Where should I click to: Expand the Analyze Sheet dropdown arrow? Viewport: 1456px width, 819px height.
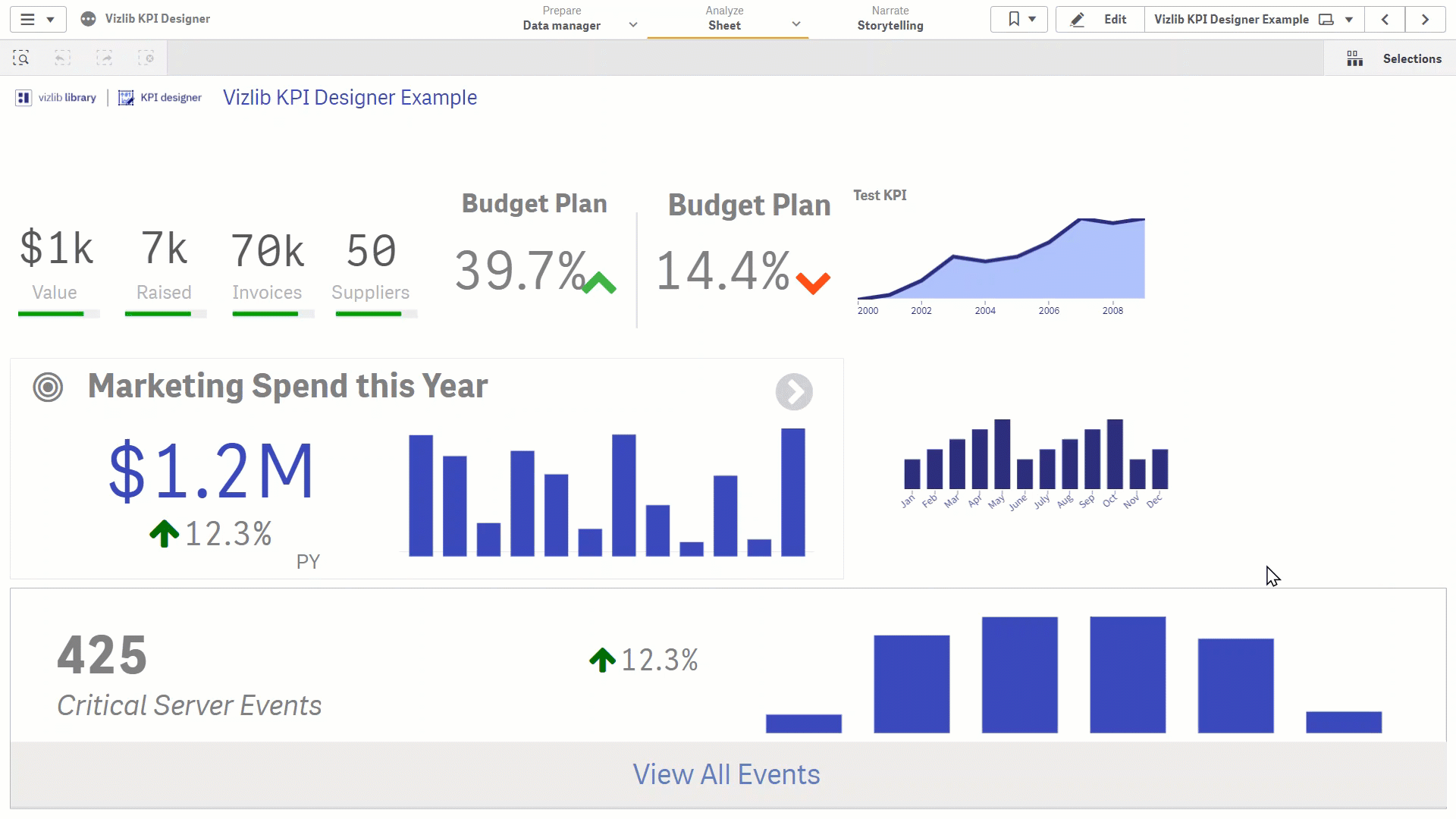click(x=796, y=24)
